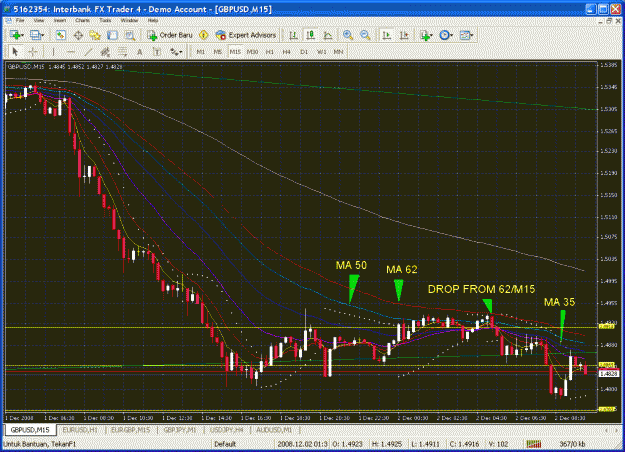Click the Order Baru button
Image resolution: width=625 pixels, height=452 pixels.
(170, 35)
